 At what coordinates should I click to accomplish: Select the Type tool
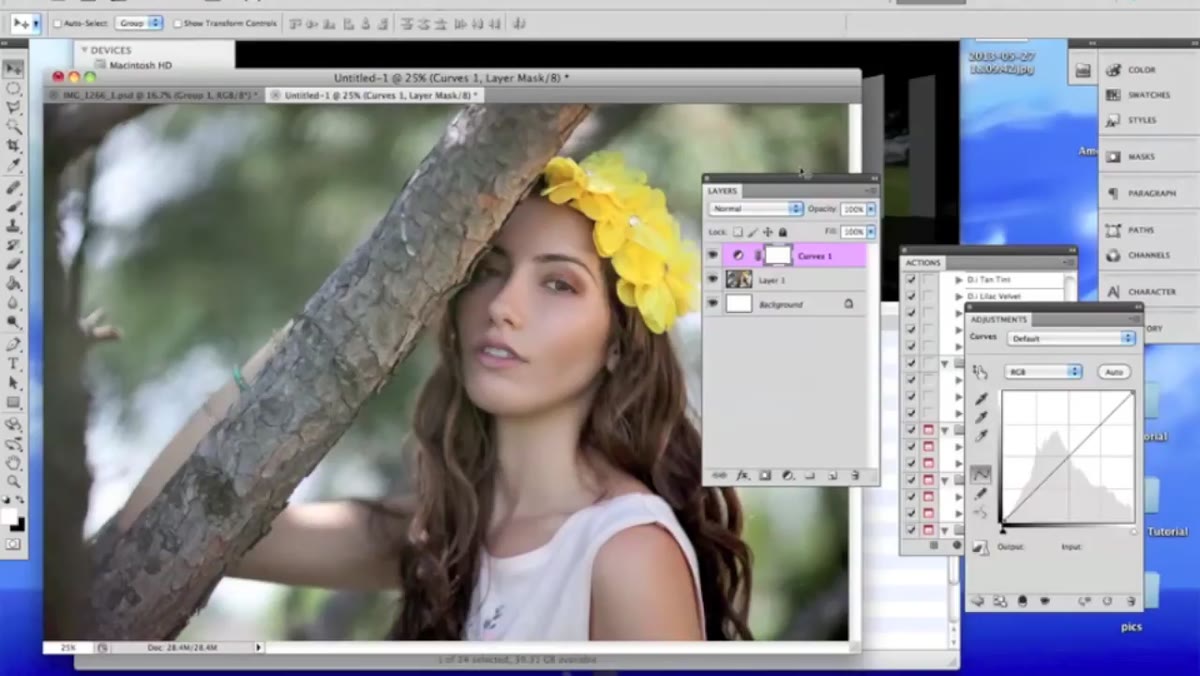(x=13, y=363)
